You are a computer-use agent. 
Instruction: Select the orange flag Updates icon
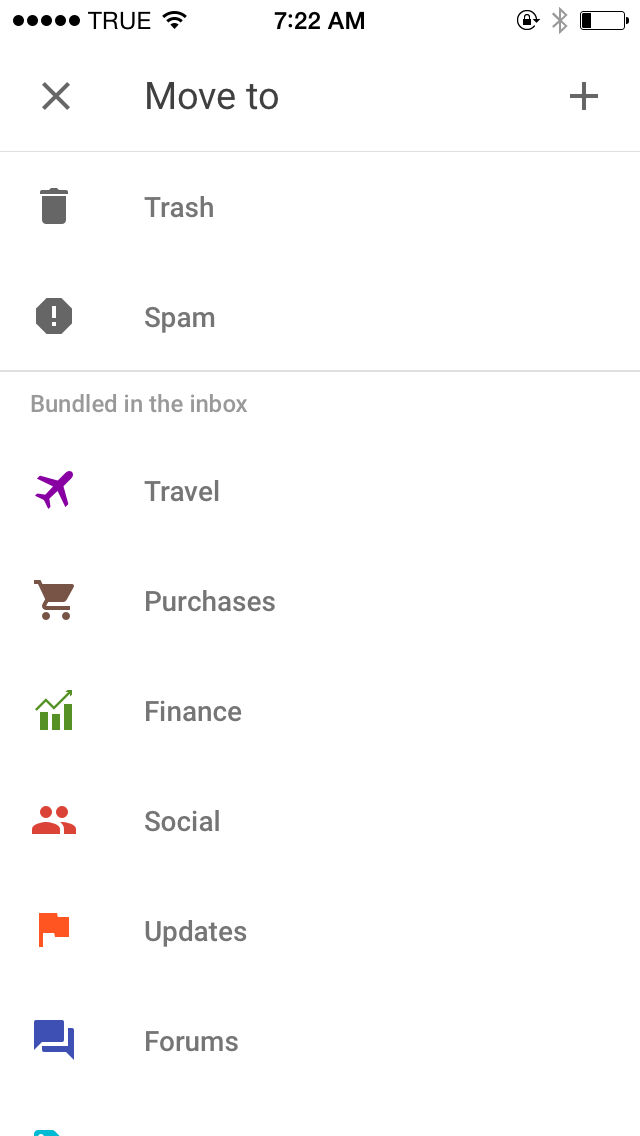[54, 930]
